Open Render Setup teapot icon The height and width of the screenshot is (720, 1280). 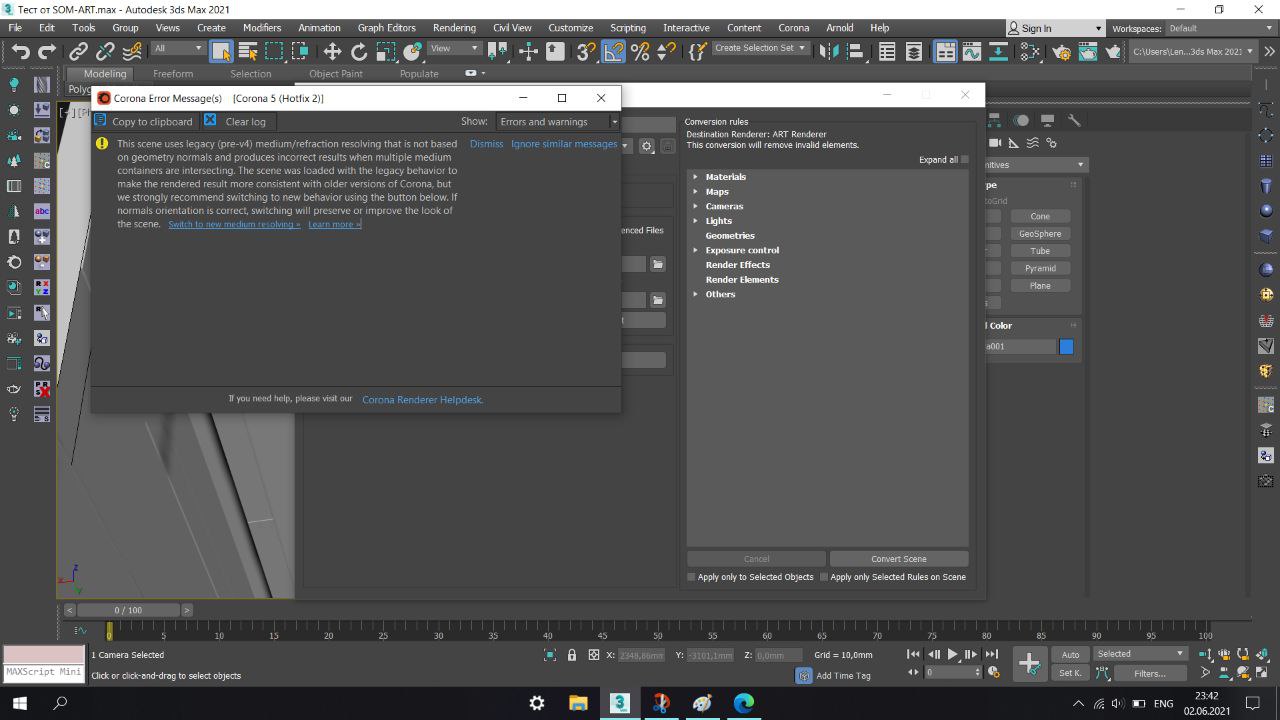pyautogui.click(x=1061, y=51)
